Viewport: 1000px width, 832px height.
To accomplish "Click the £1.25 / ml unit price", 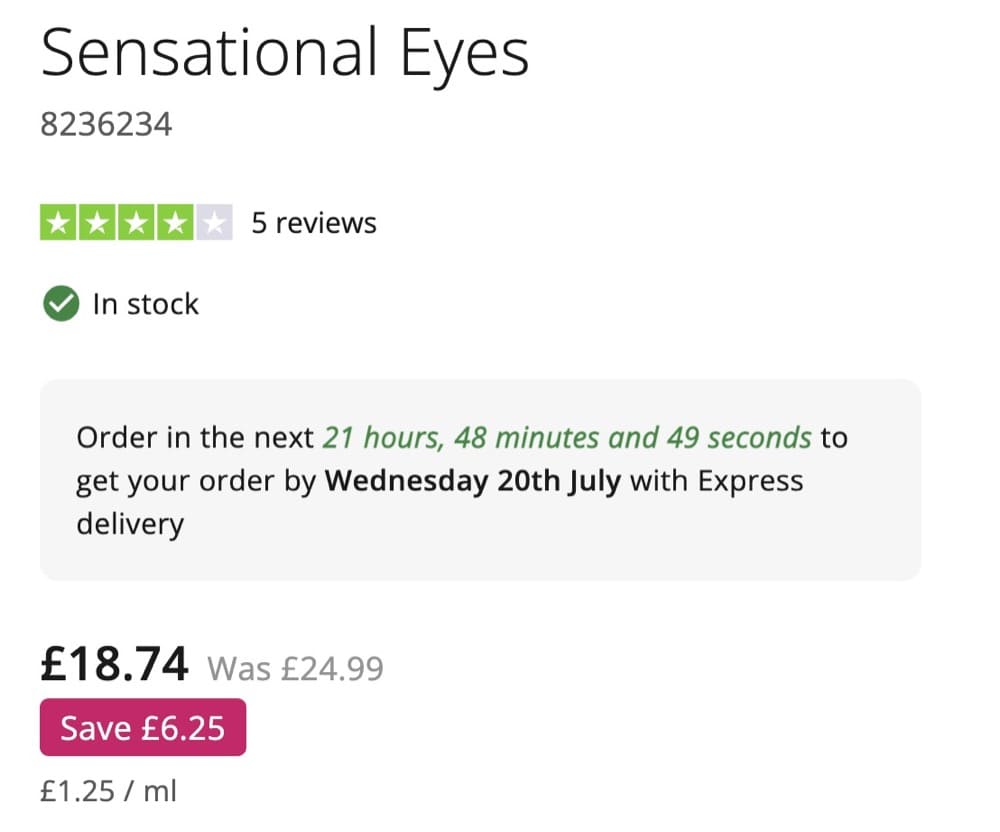I will point(108,791).
